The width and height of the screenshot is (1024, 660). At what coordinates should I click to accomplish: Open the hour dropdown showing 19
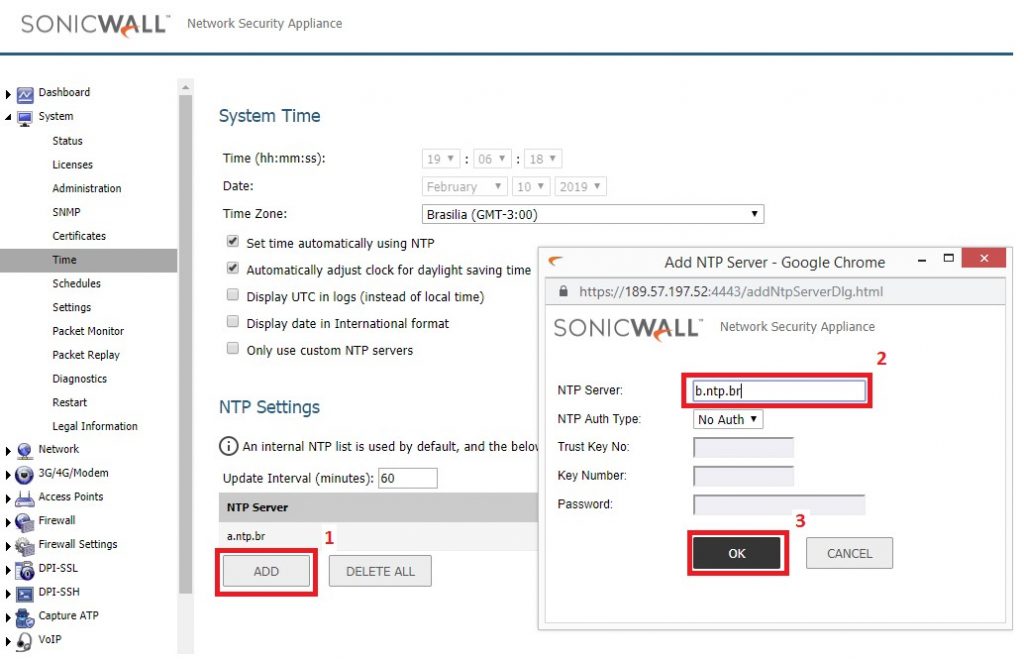(441, 159)
